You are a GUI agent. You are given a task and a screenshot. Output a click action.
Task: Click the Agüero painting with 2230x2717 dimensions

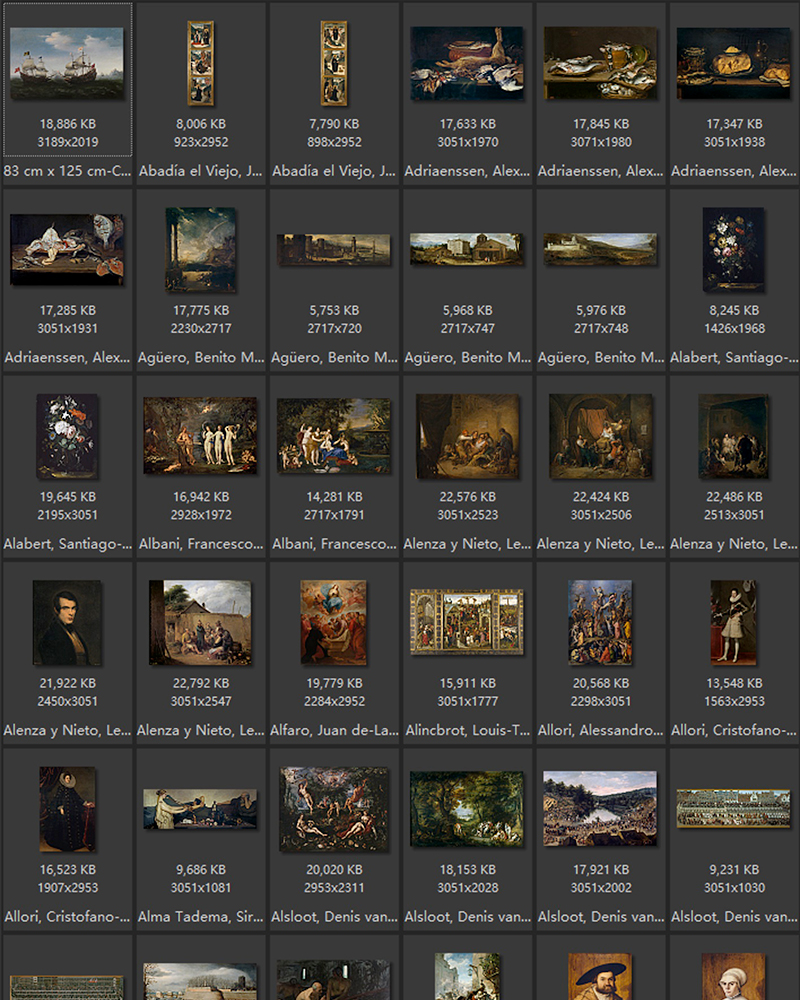click(x=200, y=250)
